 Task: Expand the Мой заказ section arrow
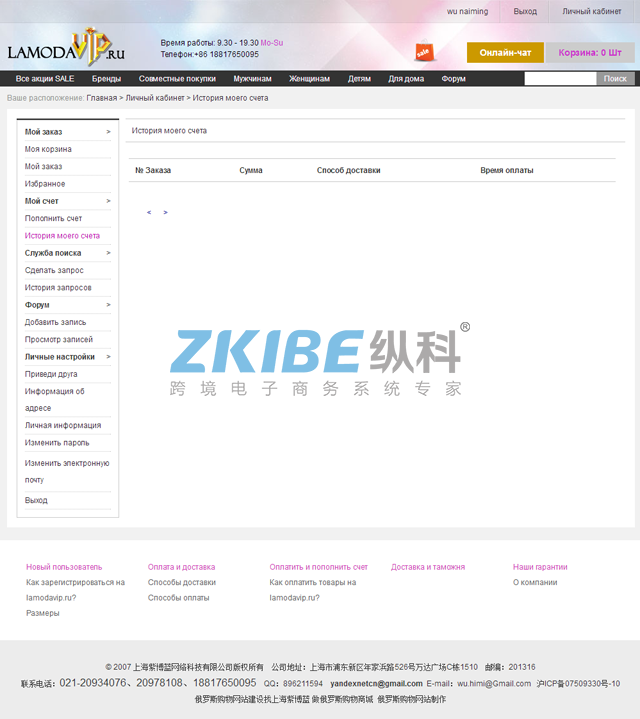(x=109, y=132)
